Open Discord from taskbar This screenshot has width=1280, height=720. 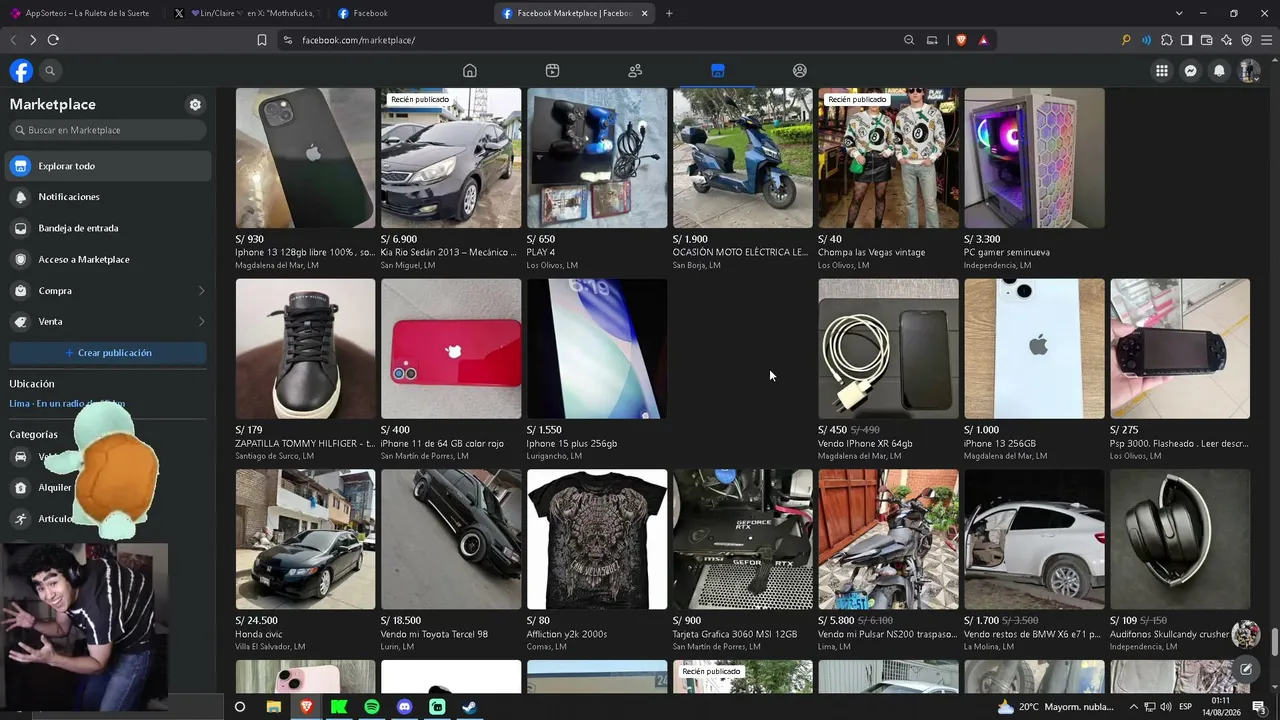pyautogui.click(x=405, y=707)
